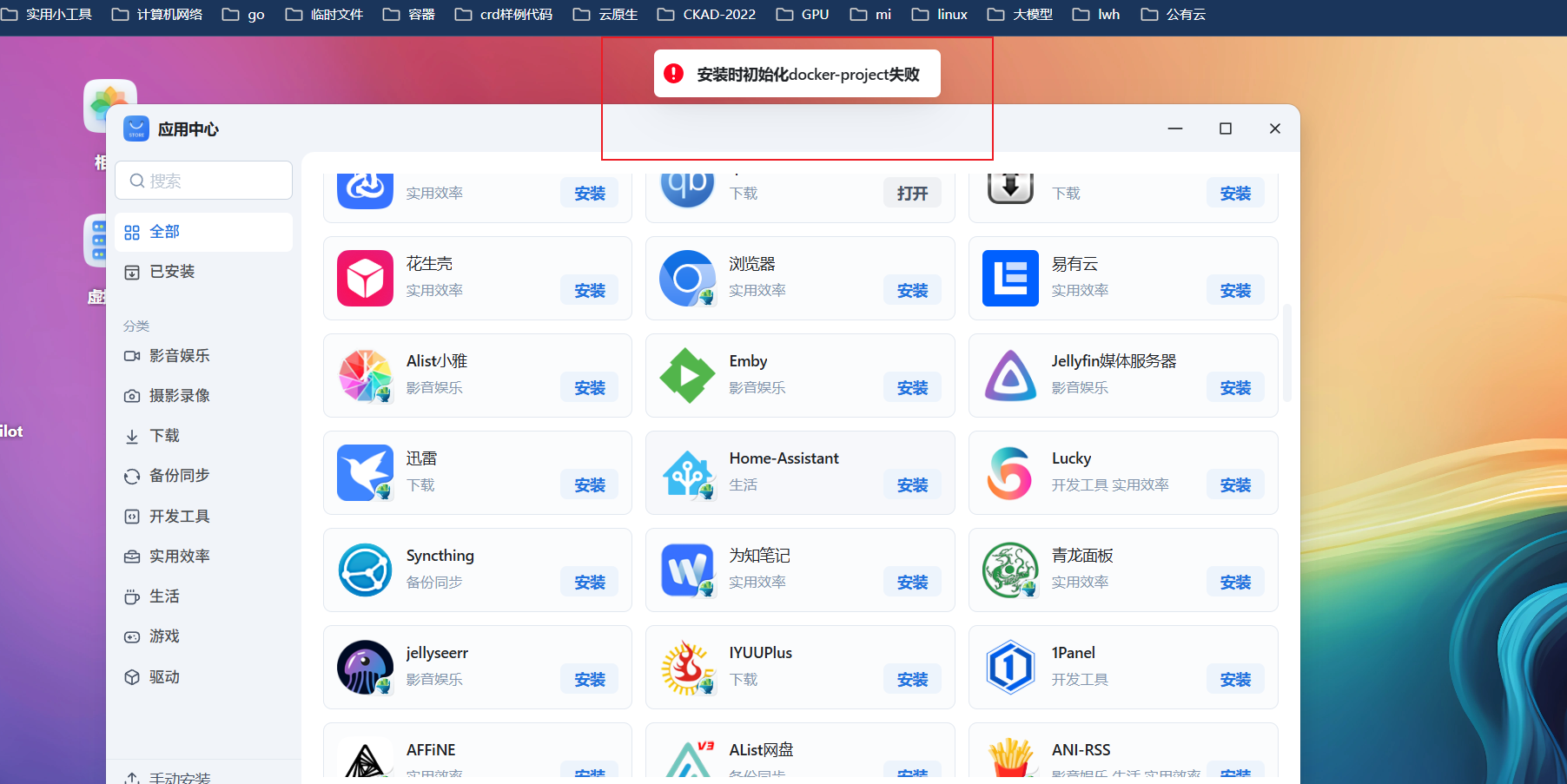Image resolution: width=1567 pixels, height=784 pixels.
Task: Focus the 搜索 search field
Action: pyautogui.click(x=203, y=181)
